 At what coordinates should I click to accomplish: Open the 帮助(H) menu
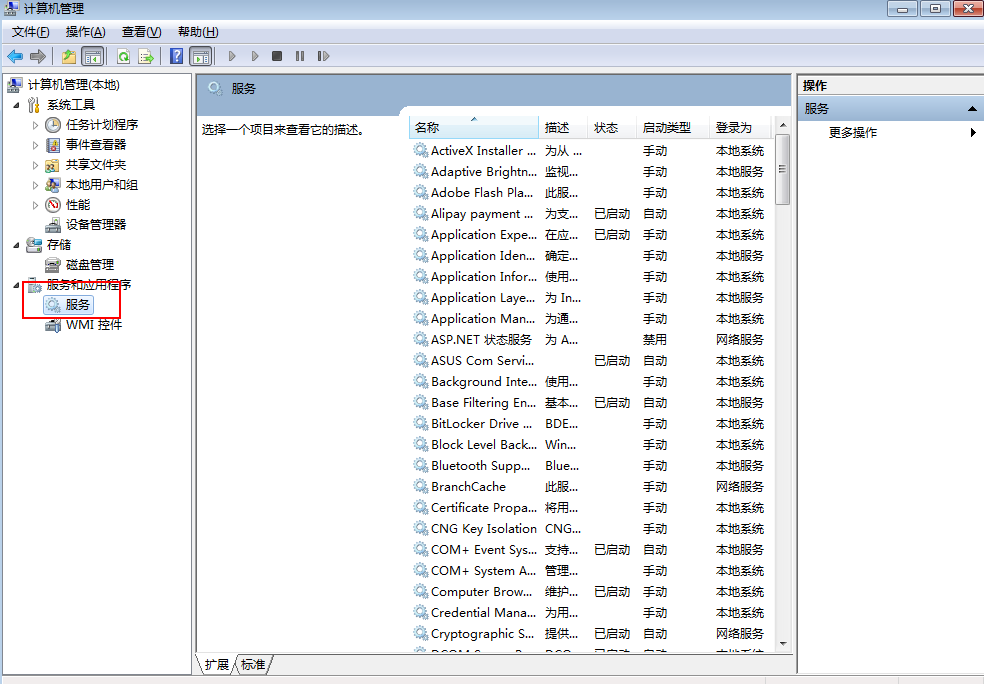198,32
